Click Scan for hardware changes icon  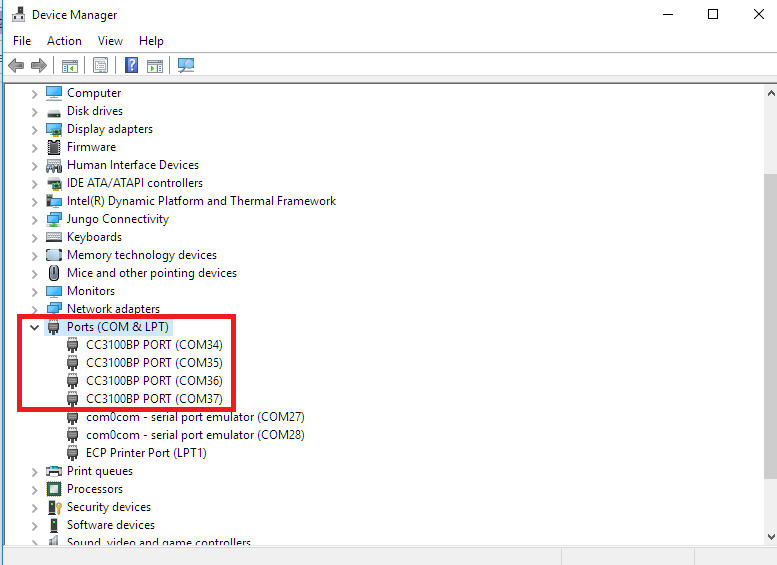point(186,65)
